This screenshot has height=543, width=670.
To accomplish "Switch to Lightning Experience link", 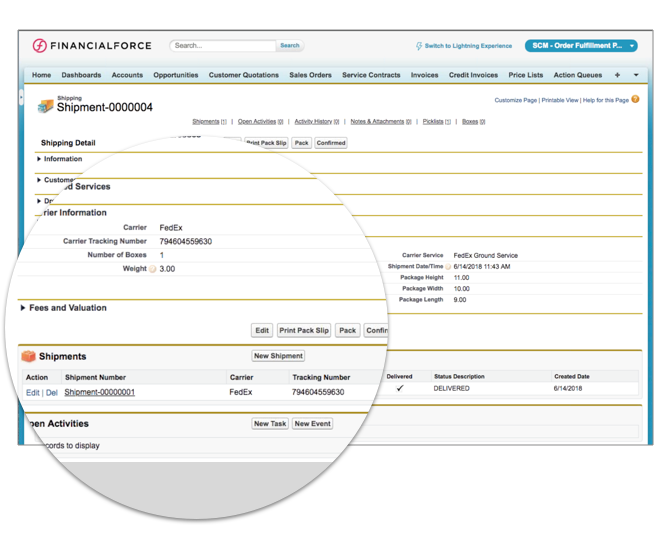I will [x=468, y=46].
